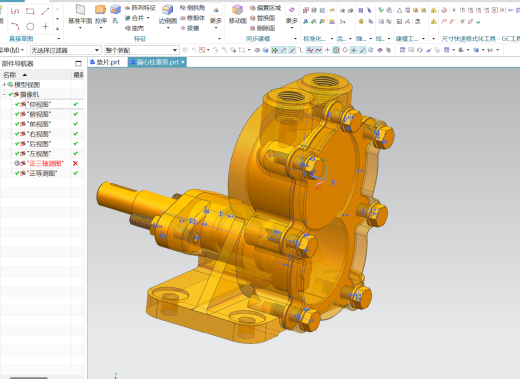Screen dimensions: 520x379
Task: Click the 偏置区域 offset region tool
Action: [x=265, y=8]
